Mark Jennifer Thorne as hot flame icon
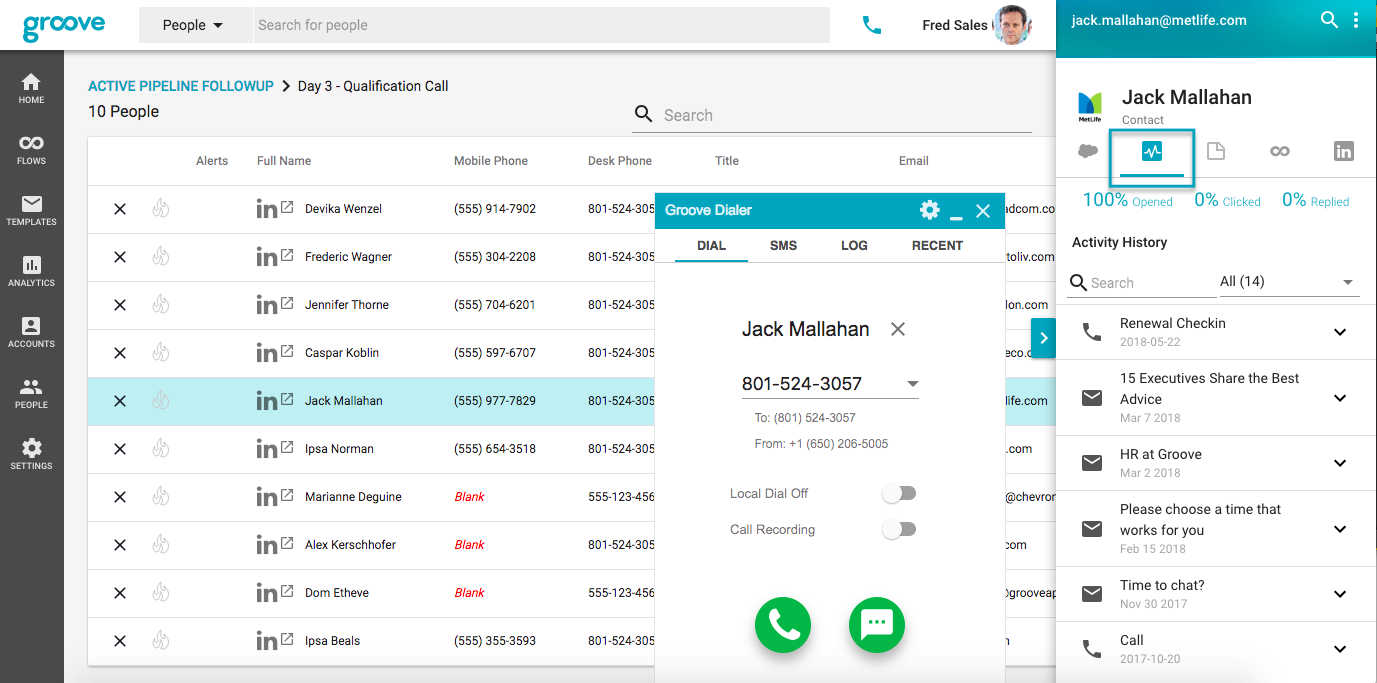 click(161, 305)
